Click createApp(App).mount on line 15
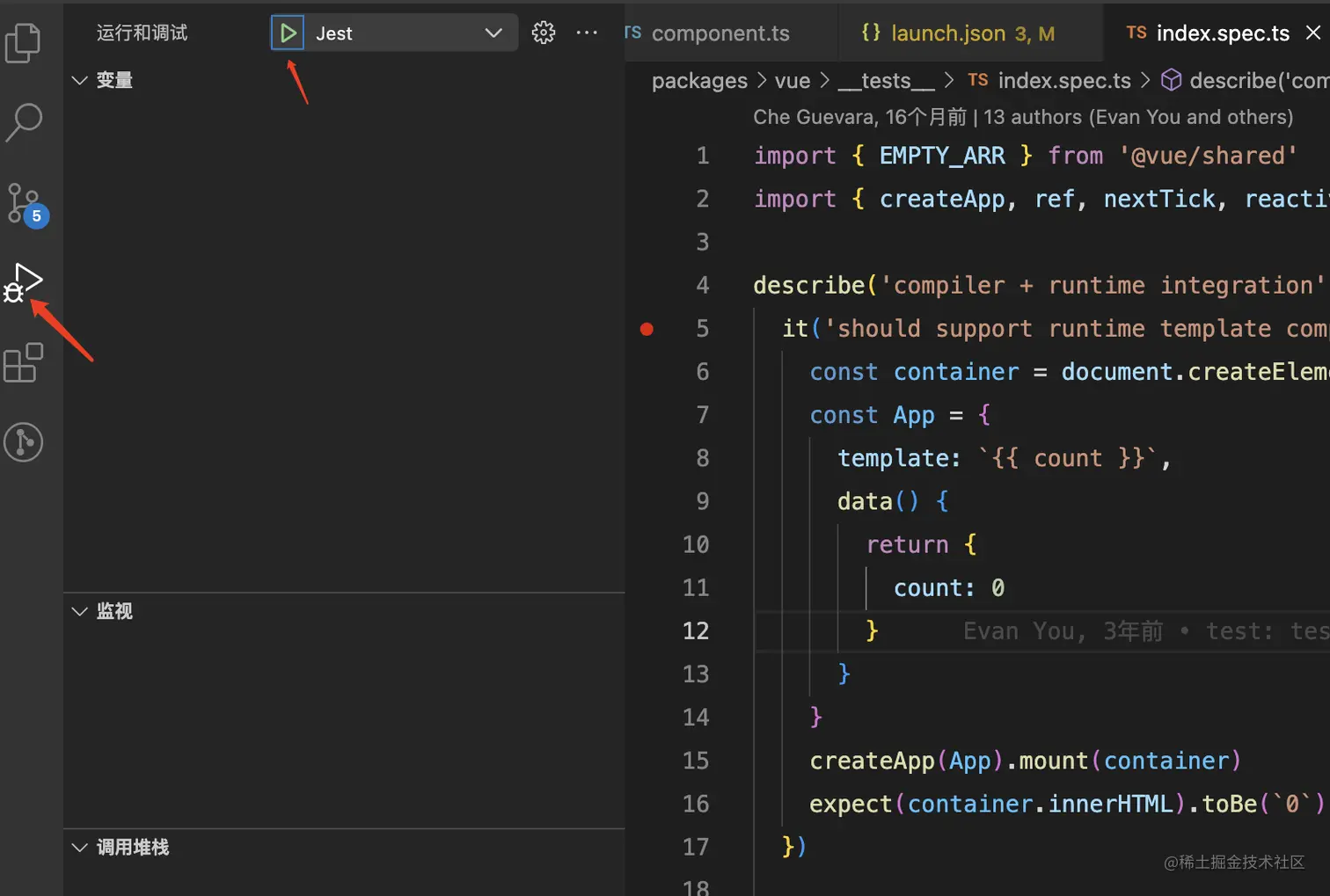Image resolution: width=1330 pixels, height=896 pixels. click(x=949, y=761)
